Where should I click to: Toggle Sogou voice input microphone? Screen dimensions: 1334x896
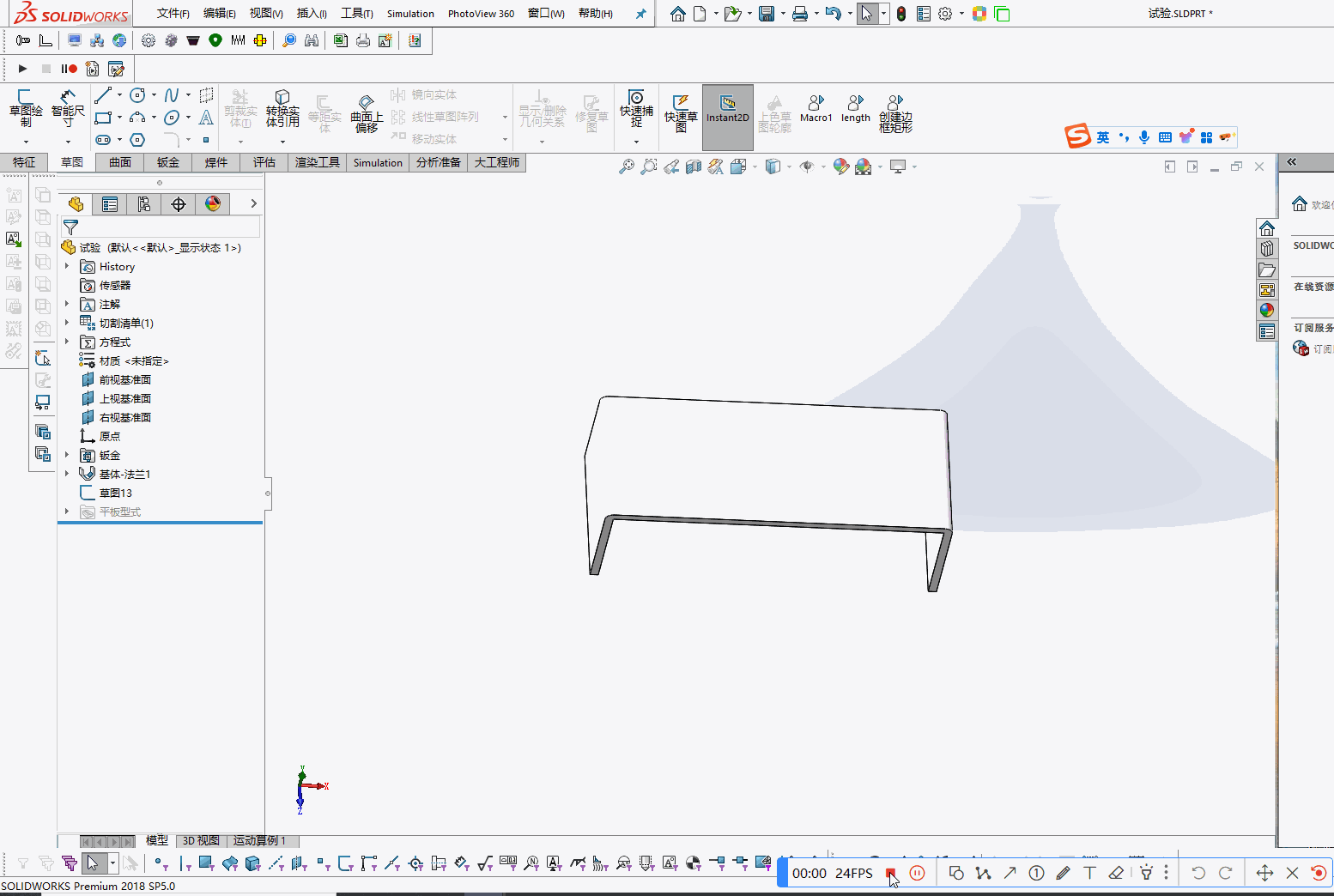coord(1144,137)
